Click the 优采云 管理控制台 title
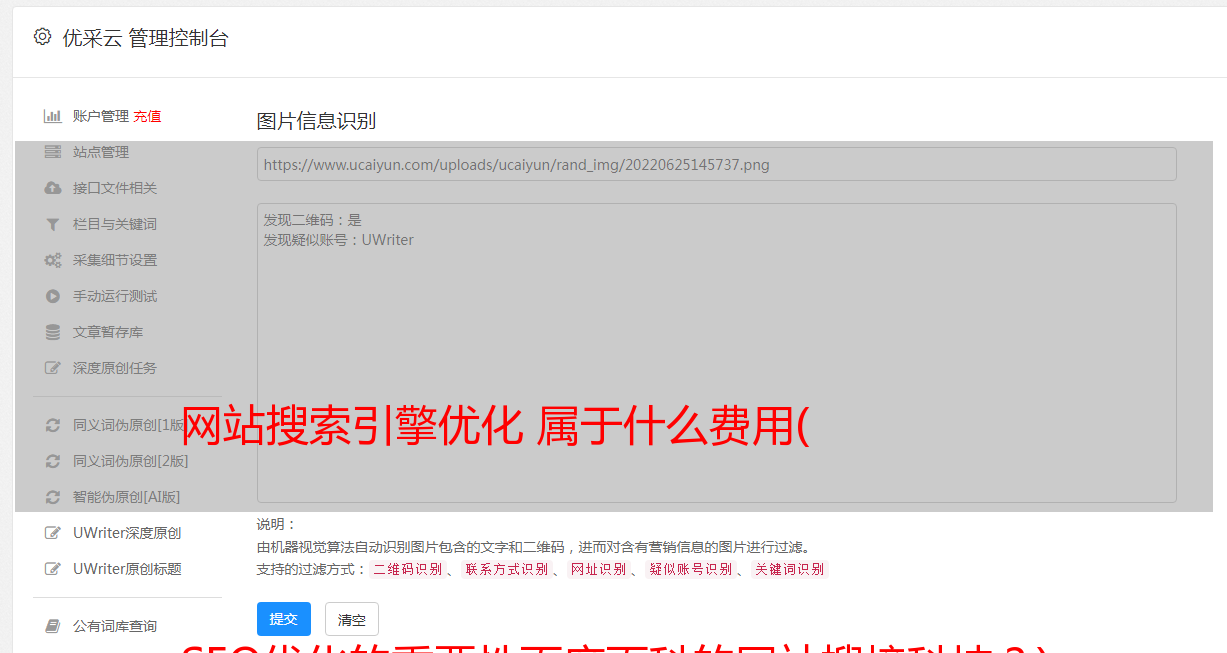Screen dimensions: 1227x653 (145, 38)
